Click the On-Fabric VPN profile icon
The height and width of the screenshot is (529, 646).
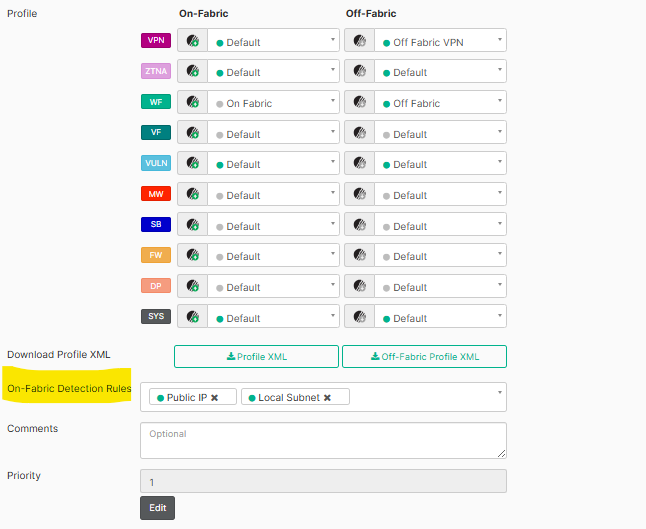point(192,40)
